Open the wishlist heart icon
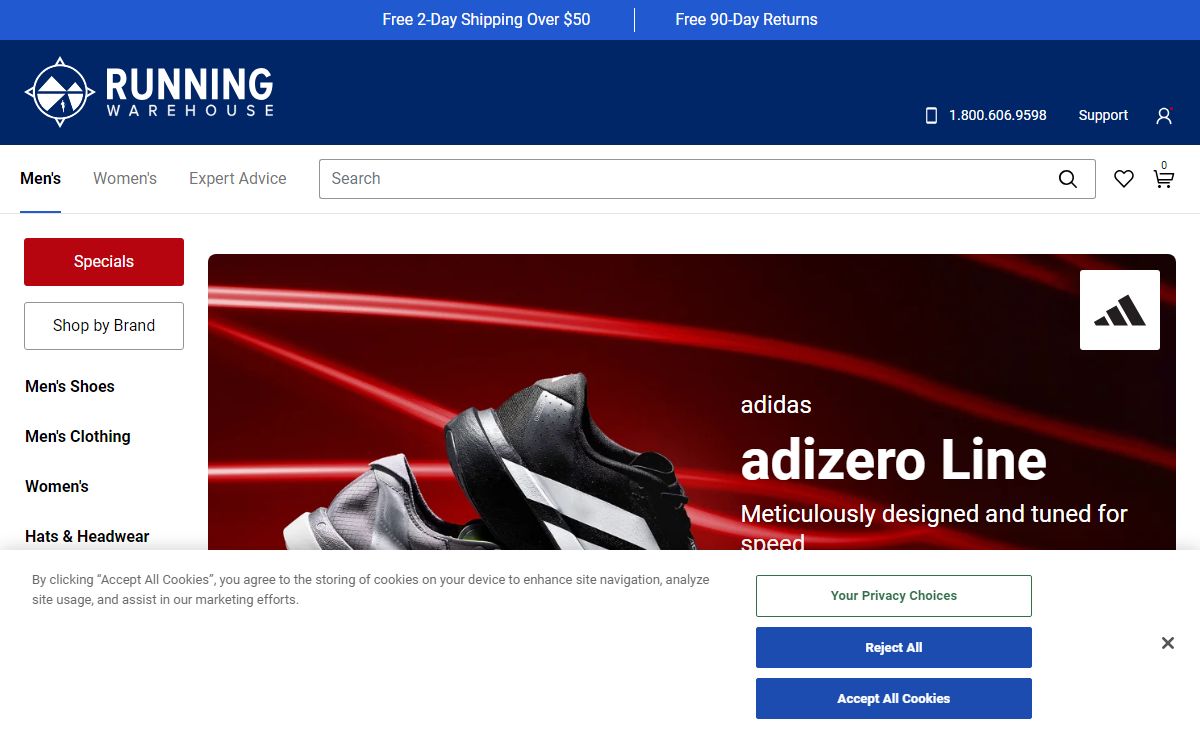 tap(1124, 179)
